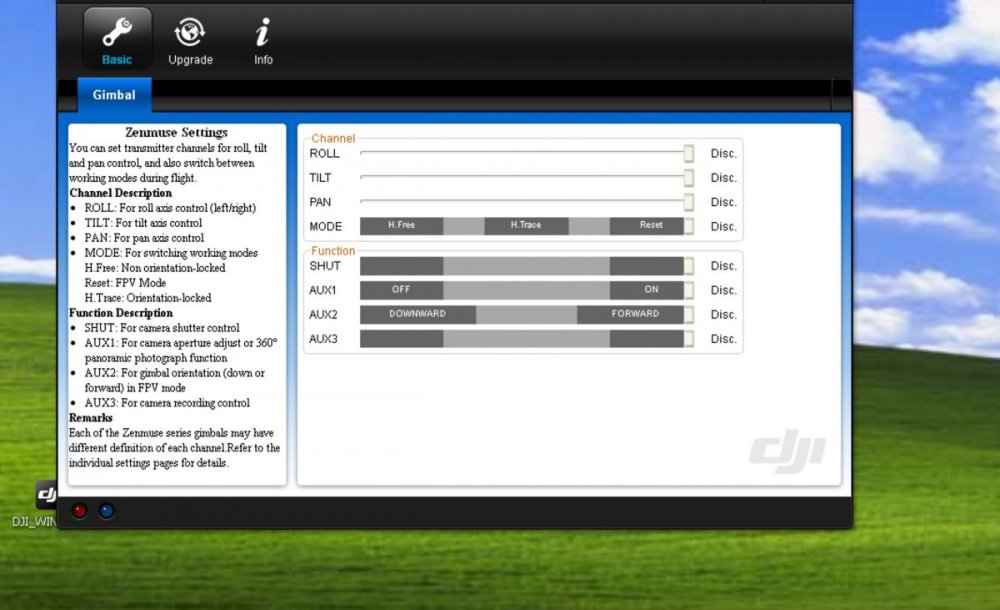Screen dimensions: 1000x610
Task: Click the MODE row Disc. status
Action: 724,227
